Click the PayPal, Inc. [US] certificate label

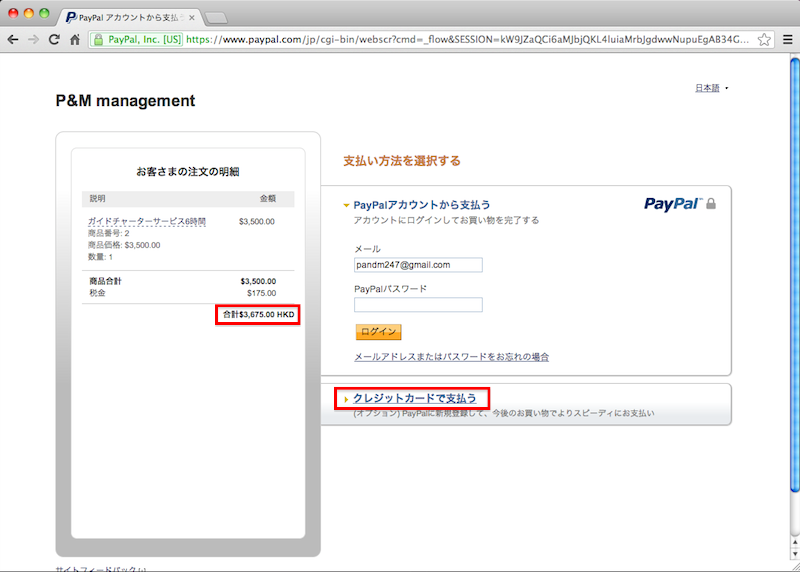tap(144, 39)
